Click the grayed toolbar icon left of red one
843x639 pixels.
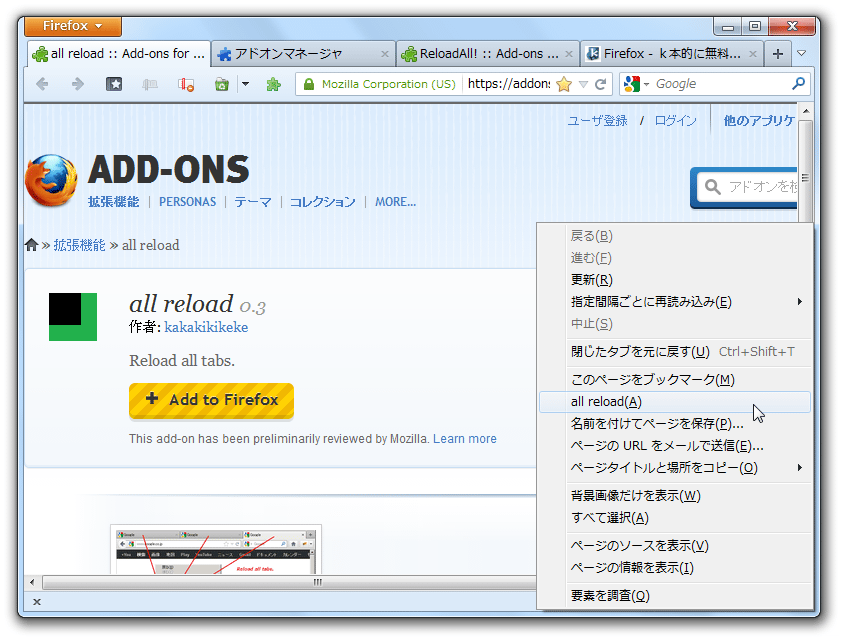click(x=150, y=84)
